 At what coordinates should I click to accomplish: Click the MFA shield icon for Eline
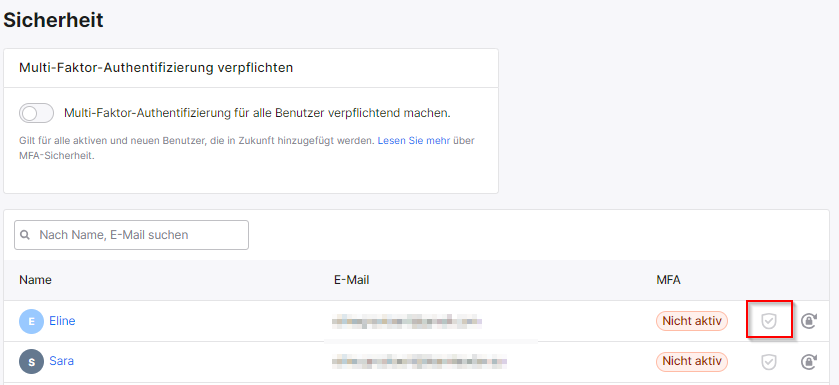769,321
